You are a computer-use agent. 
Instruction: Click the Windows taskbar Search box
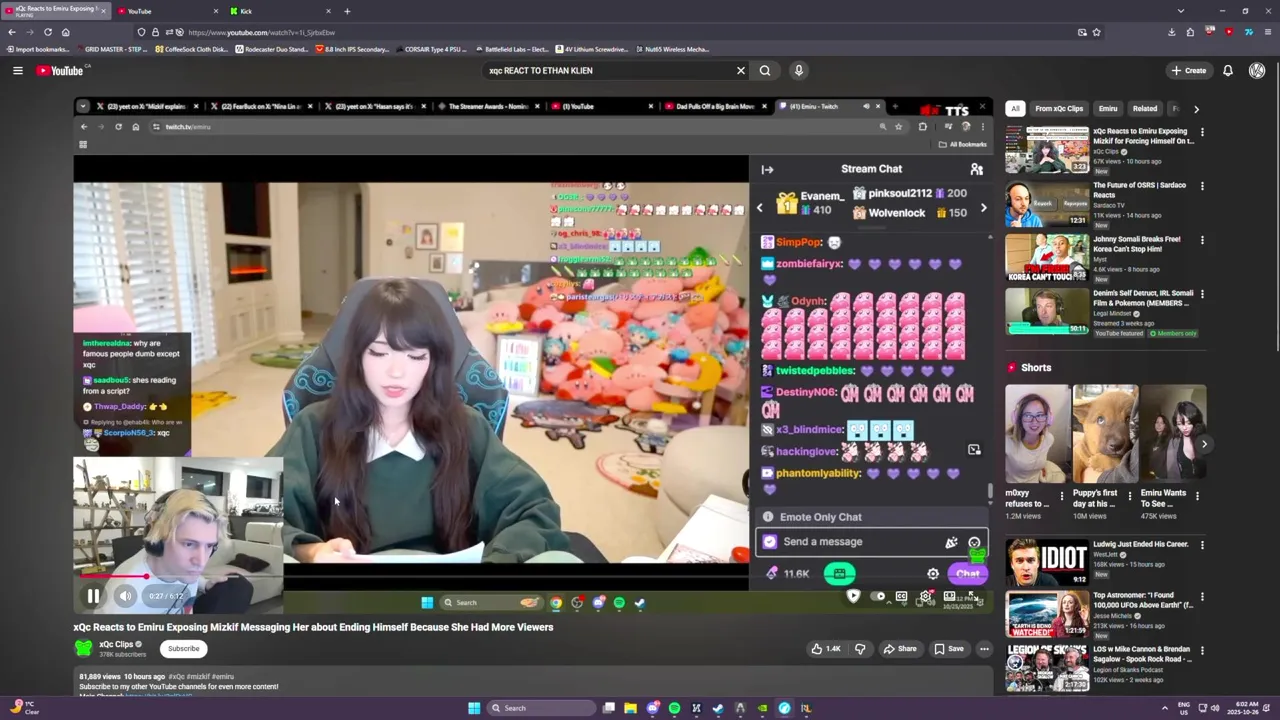(x=540, y=708)
